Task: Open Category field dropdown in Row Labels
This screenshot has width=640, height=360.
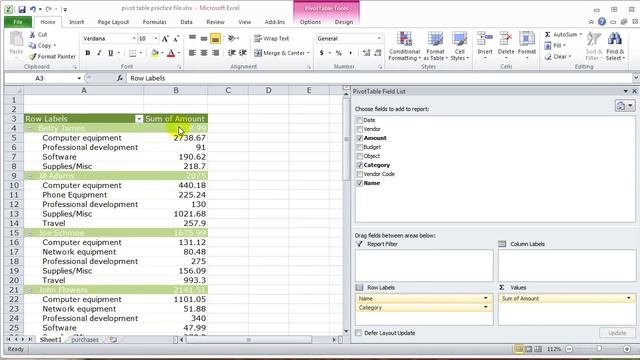Action: 485,307
